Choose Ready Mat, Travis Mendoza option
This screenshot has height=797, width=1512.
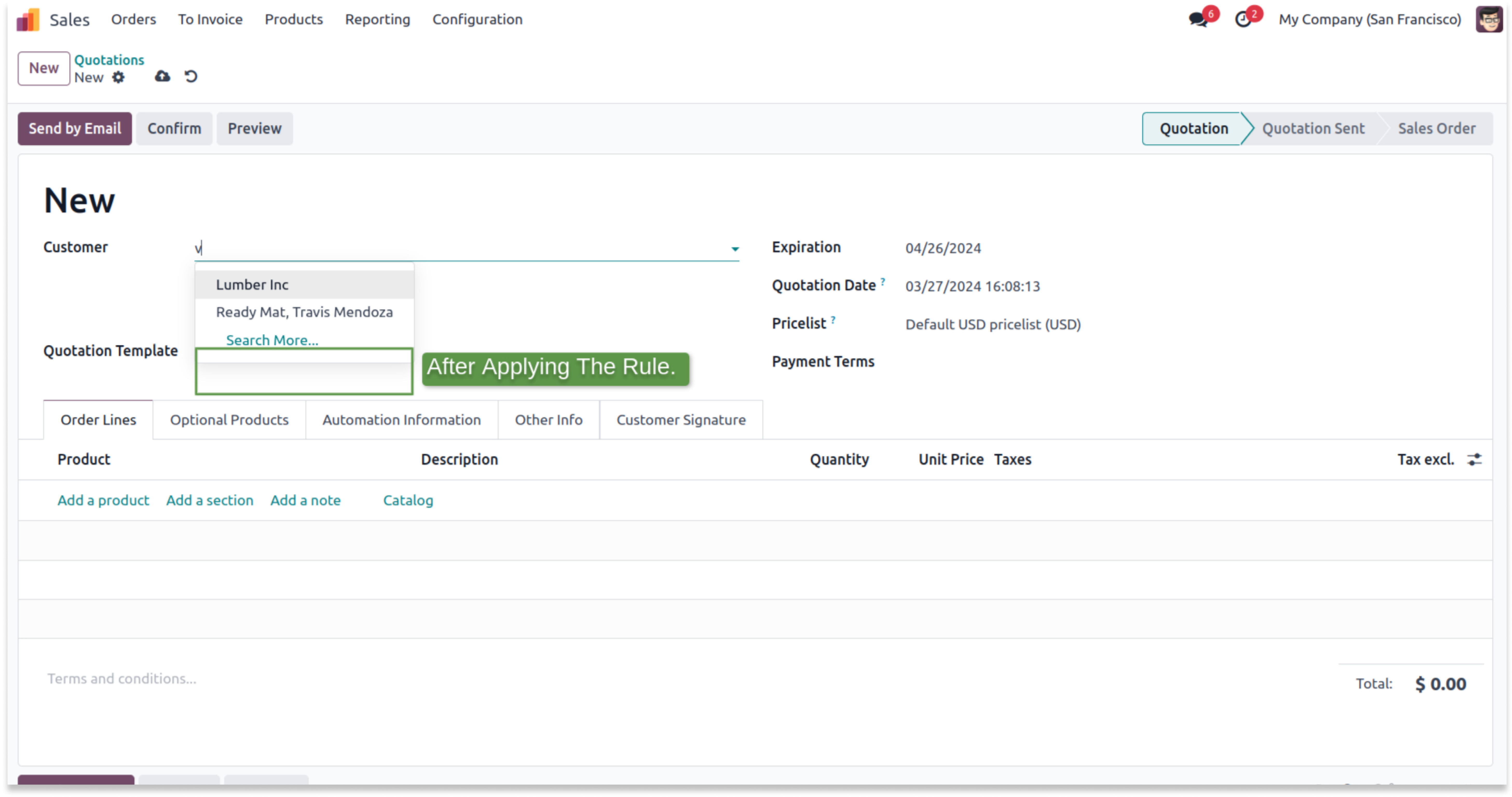point(304,312)
